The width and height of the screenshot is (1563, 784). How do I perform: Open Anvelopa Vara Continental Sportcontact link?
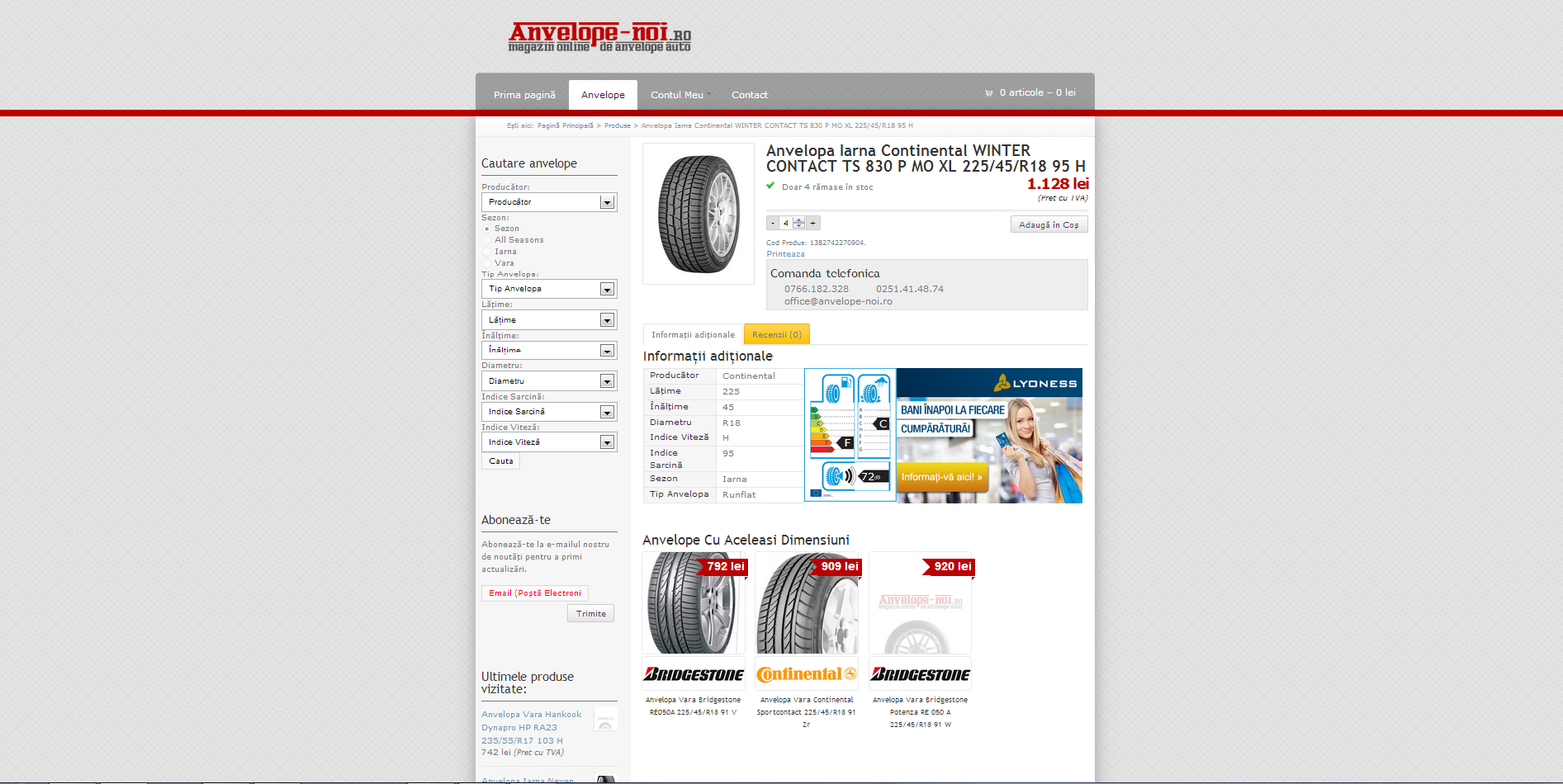point(807,711)
